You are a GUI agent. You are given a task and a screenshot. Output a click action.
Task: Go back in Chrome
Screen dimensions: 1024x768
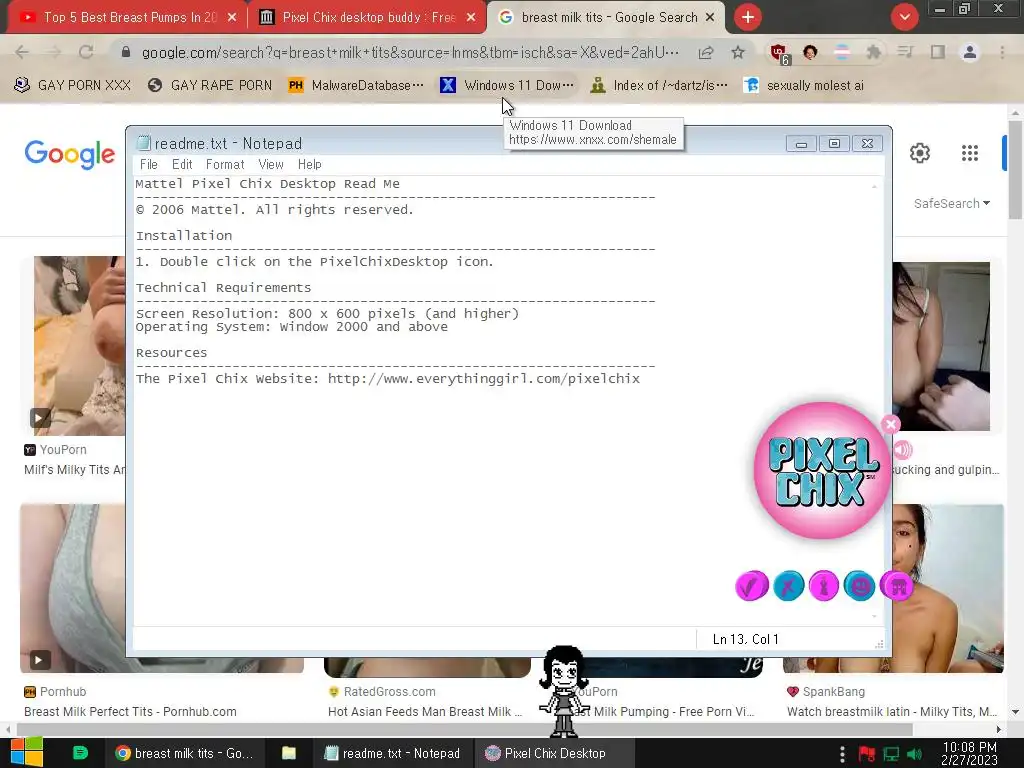[22, 52]
